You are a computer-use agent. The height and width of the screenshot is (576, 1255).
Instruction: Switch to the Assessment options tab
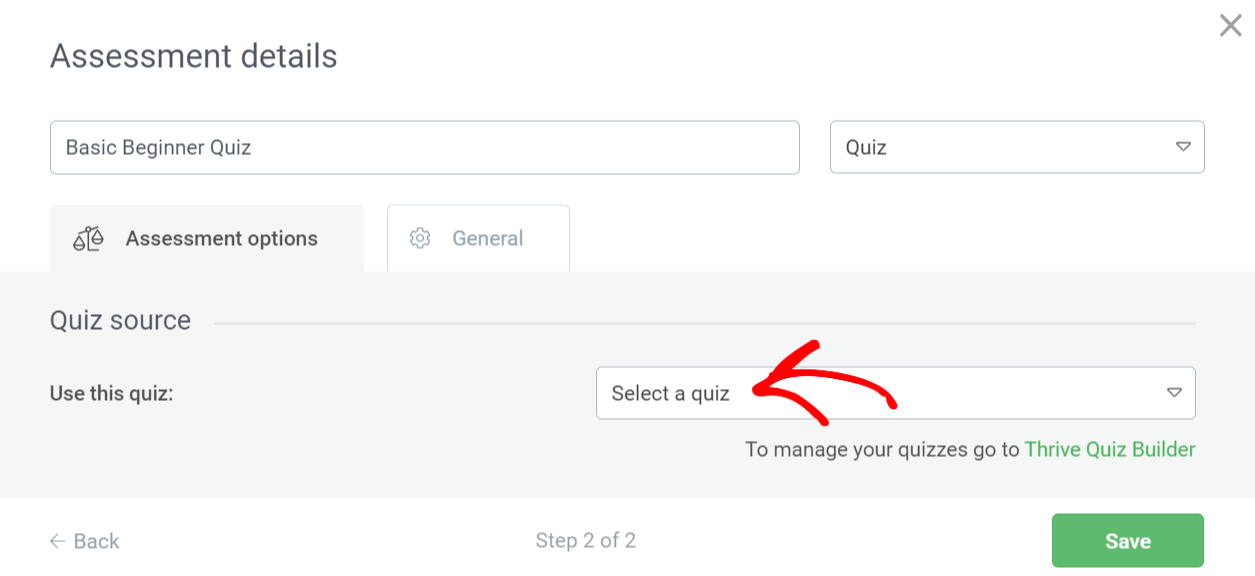click(207, 239)
